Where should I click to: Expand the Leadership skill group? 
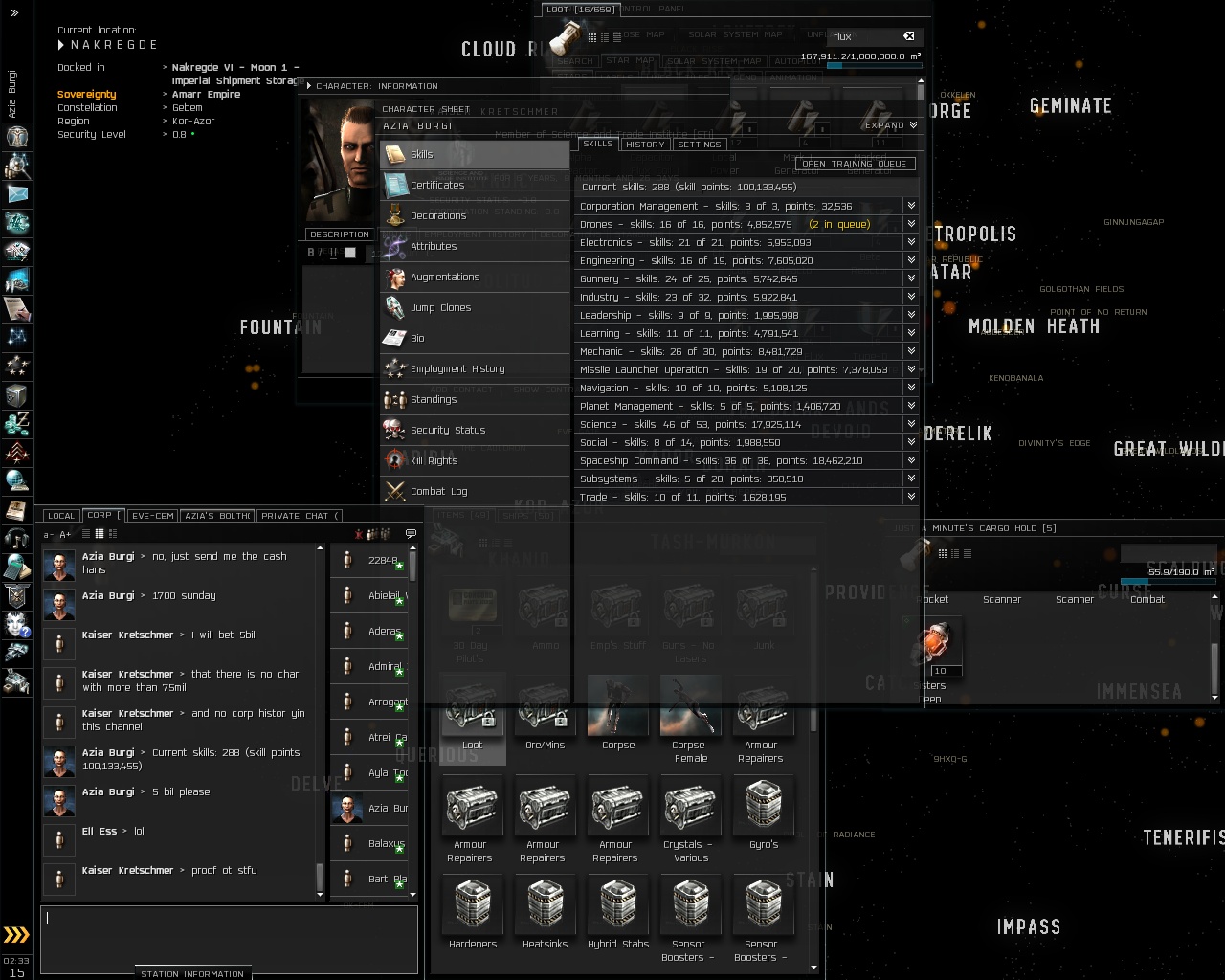point(911,315)
